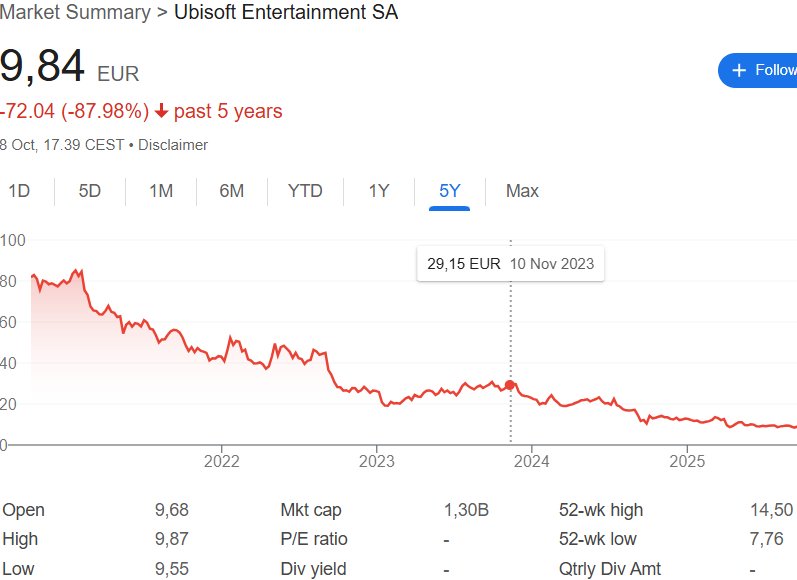Open the Disclaimer link
Screen dimensions: 797x580
[173, 145]
